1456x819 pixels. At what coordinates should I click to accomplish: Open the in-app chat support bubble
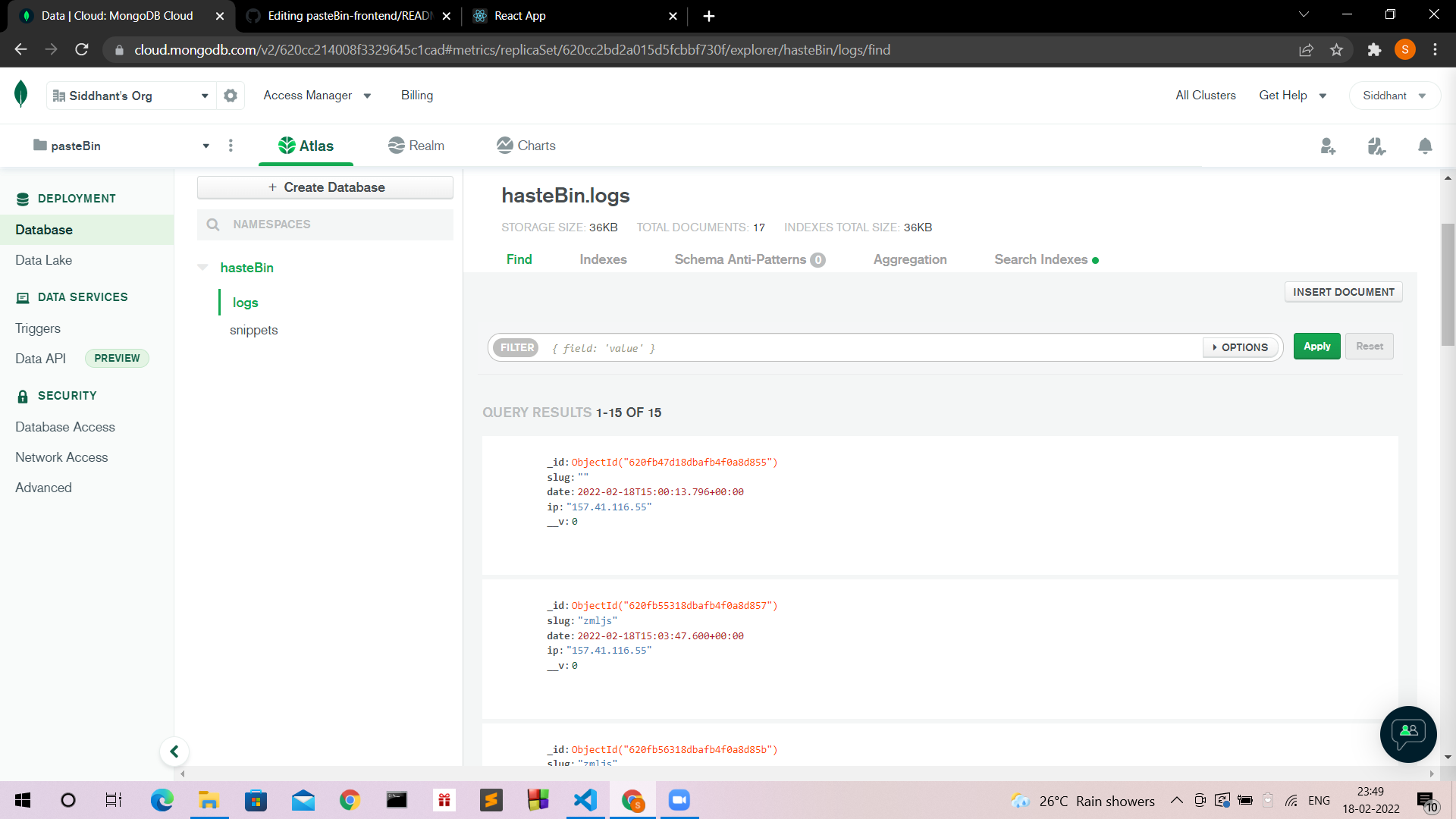[1407, 734]
